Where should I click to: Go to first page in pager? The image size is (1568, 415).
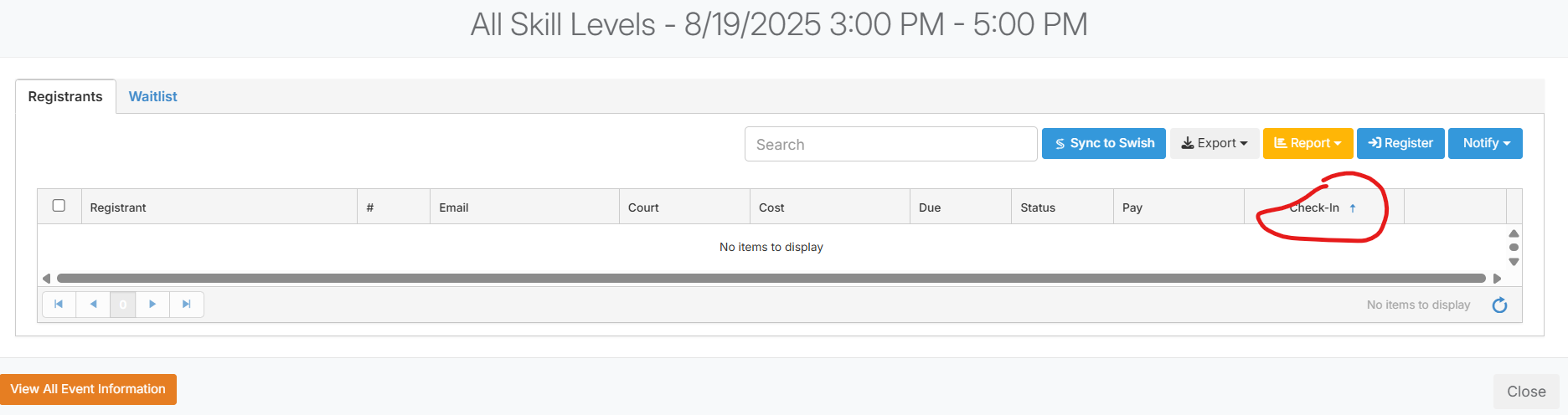coord(59,304)
